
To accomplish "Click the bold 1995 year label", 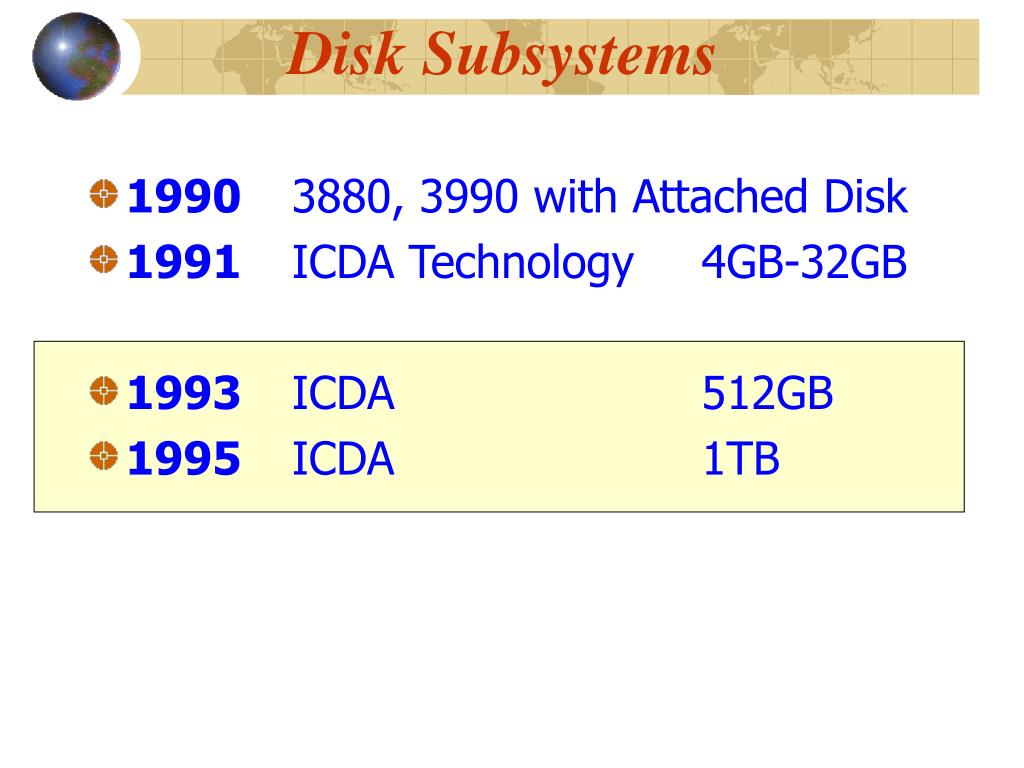I will tap(184, 458).
